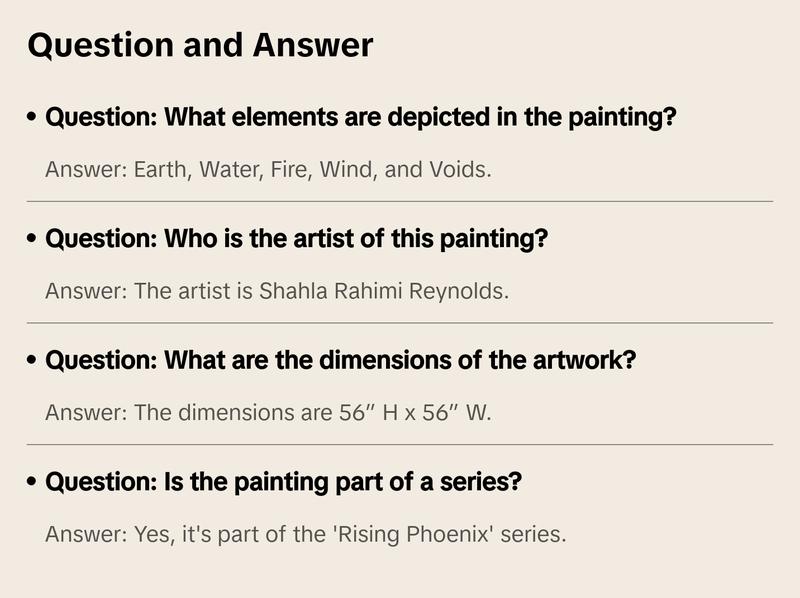Click the bullet before the artist question
Image resolution: width=800 pixels, height=598 pixels.
point(33,240)
